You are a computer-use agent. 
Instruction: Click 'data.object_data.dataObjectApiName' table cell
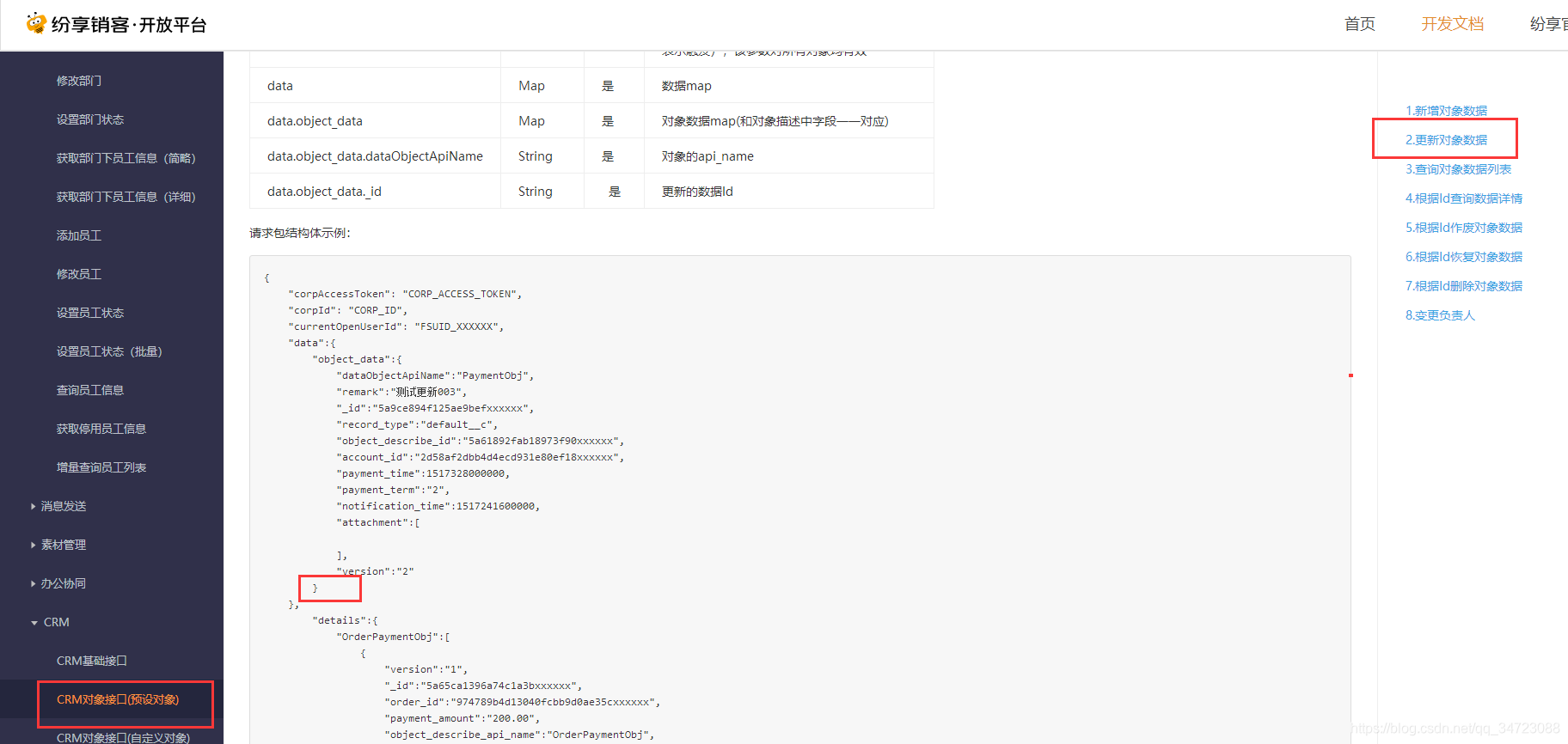click(375, 156)
